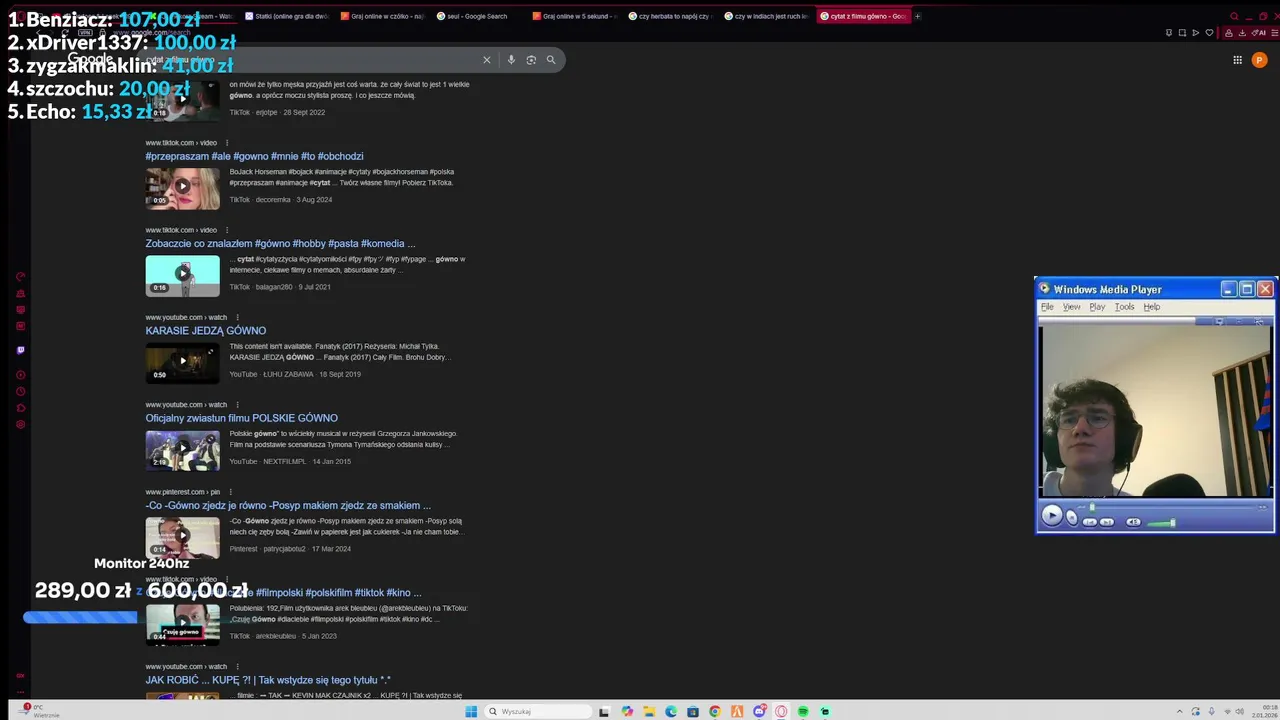Play the BoJack Horseman TikTok thumbnail
Screen dimensions: 1280x720
pos(182,188)
